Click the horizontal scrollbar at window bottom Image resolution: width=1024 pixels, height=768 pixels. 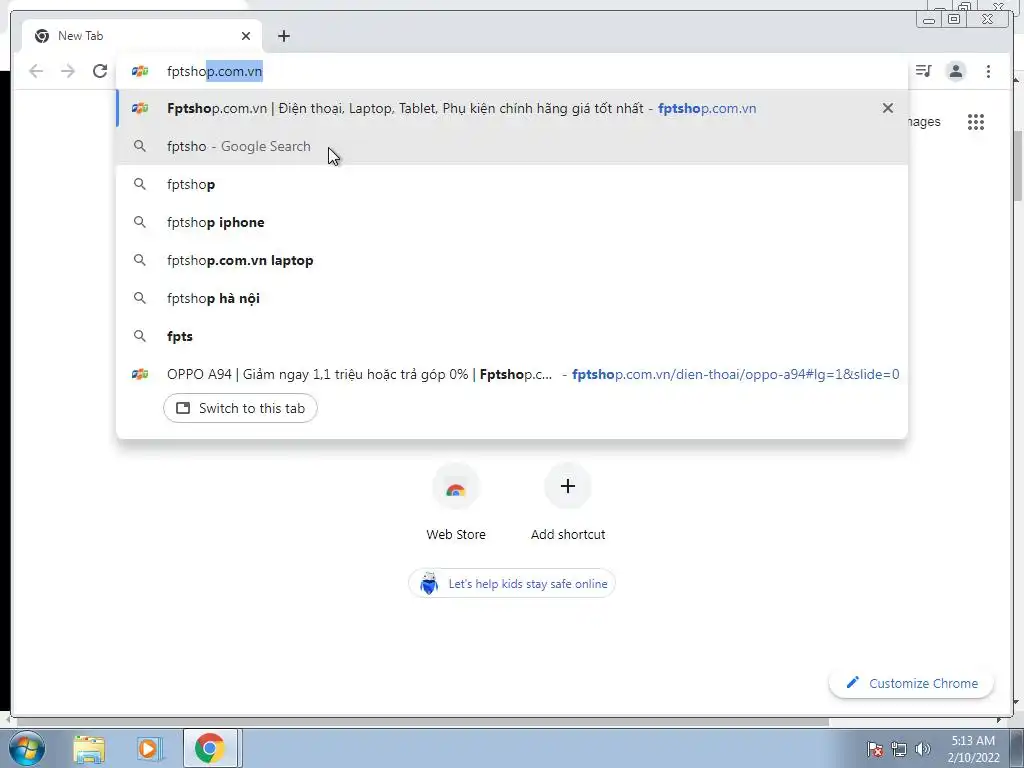click(421, 721)
